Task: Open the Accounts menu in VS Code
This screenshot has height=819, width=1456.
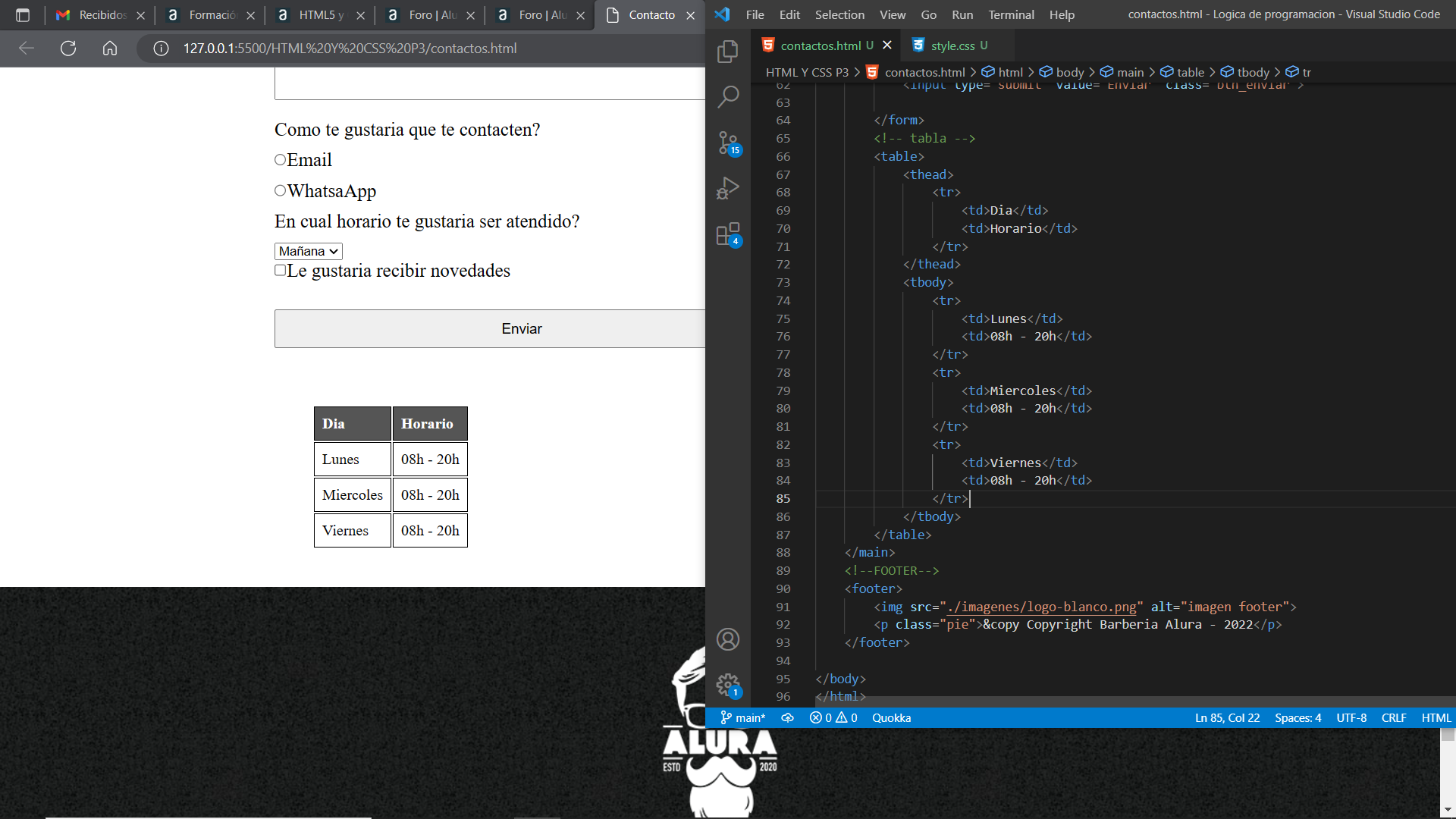Action: (728, 639)
